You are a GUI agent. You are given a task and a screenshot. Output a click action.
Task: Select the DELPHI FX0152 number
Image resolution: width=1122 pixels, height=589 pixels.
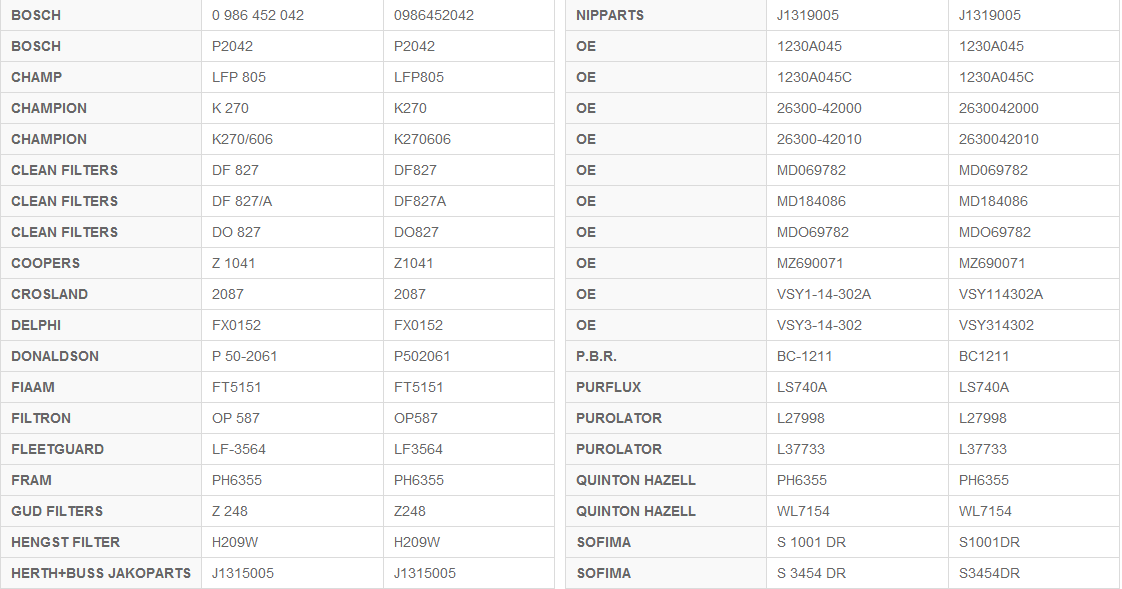point(236,325)
